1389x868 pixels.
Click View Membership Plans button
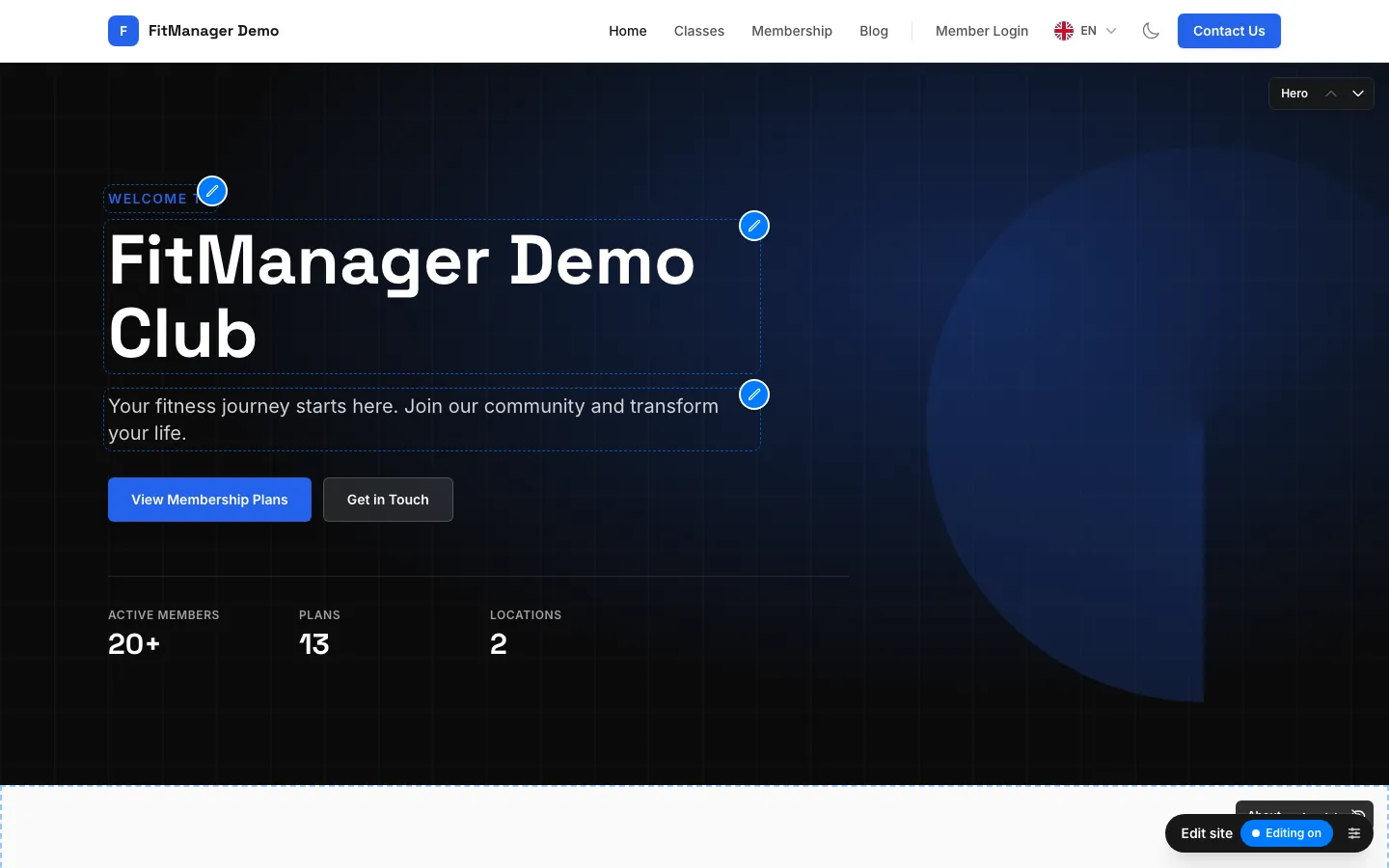[209, 500]
